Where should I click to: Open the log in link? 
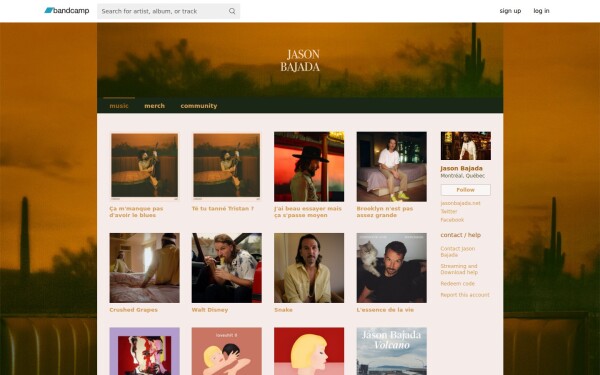[x=541, y=11]
